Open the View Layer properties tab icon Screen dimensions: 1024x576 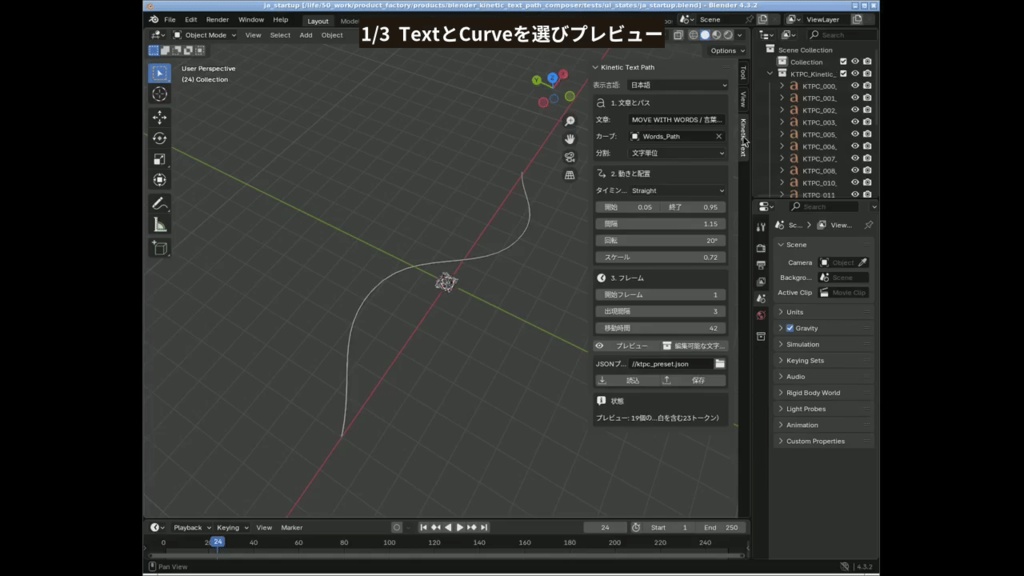(x=761, y=281)
